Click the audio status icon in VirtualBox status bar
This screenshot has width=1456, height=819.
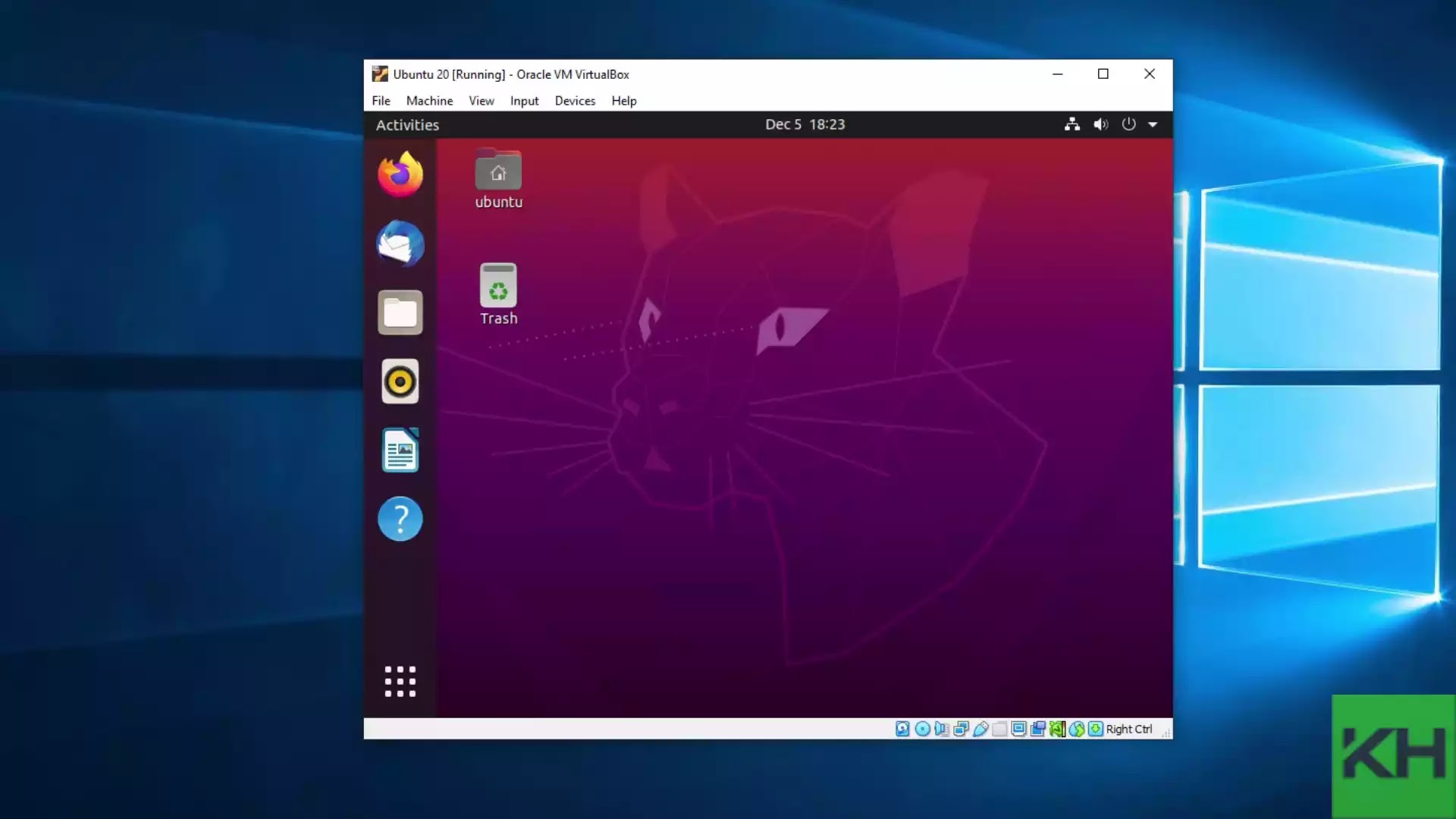click(941, 729)
